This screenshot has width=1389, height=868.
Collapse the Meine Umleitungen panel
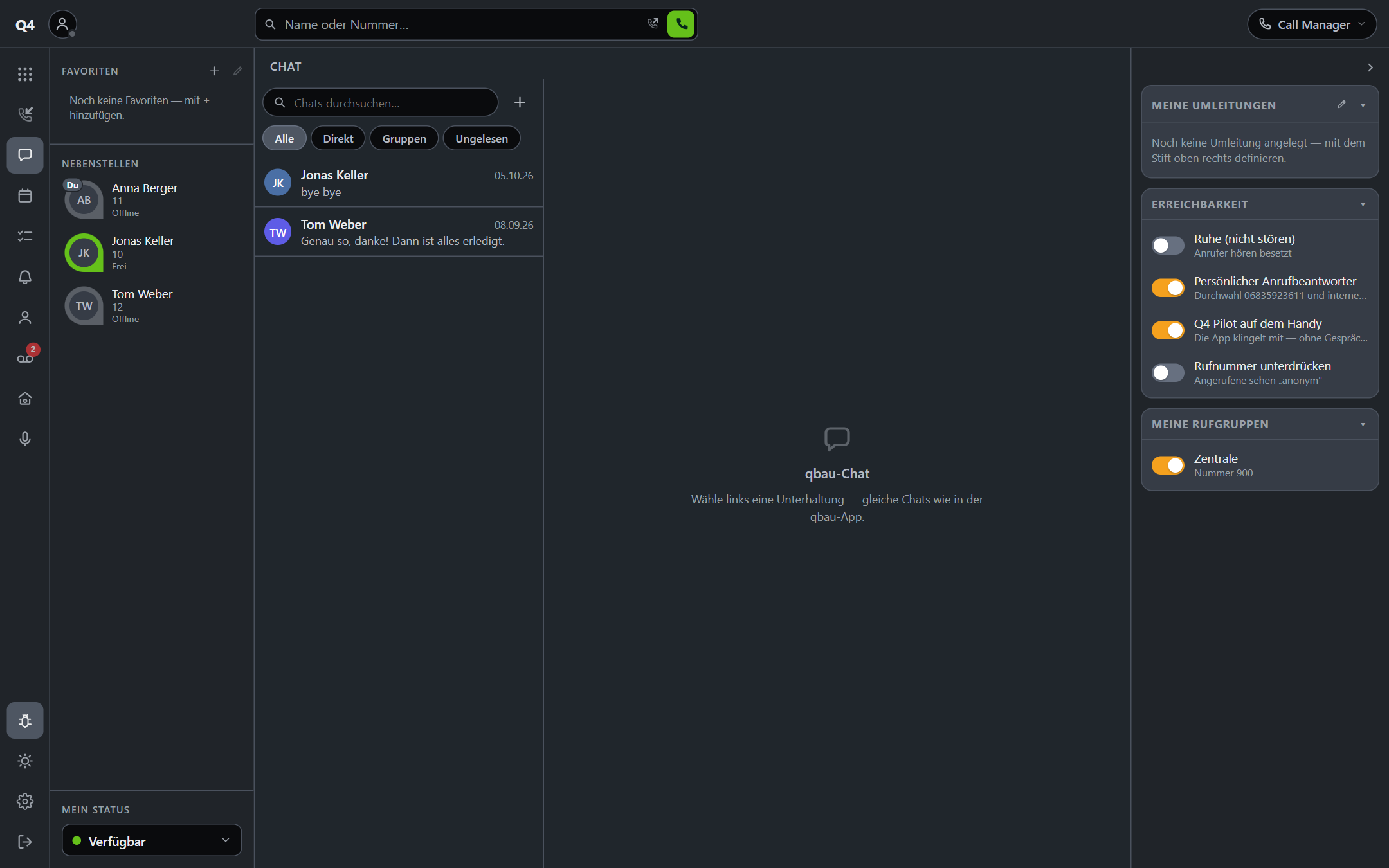coord(1363,105)
